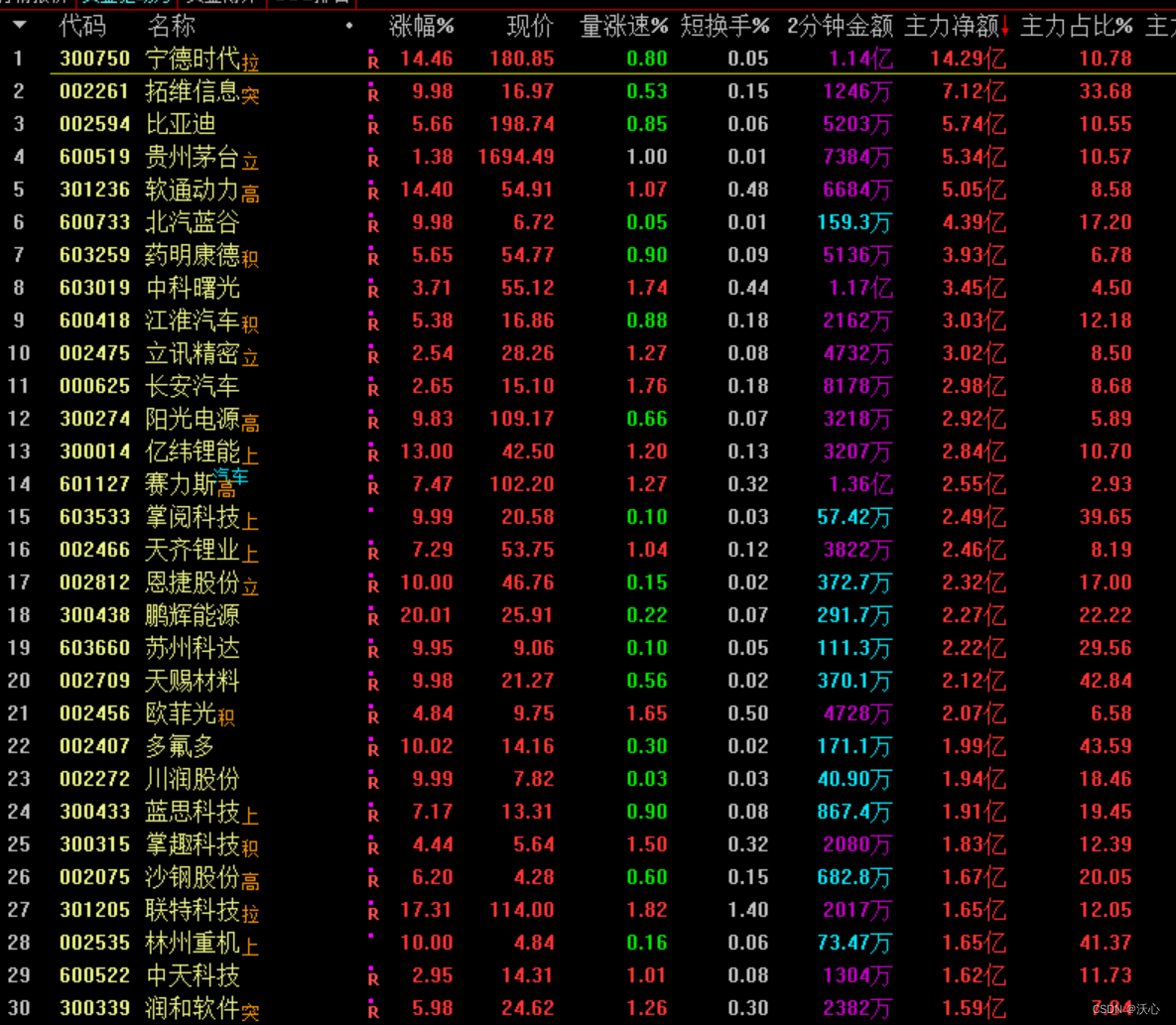Click the R margin icon for 恩捷股份
The image size is (1176, 1025).
tap(373, 584)
